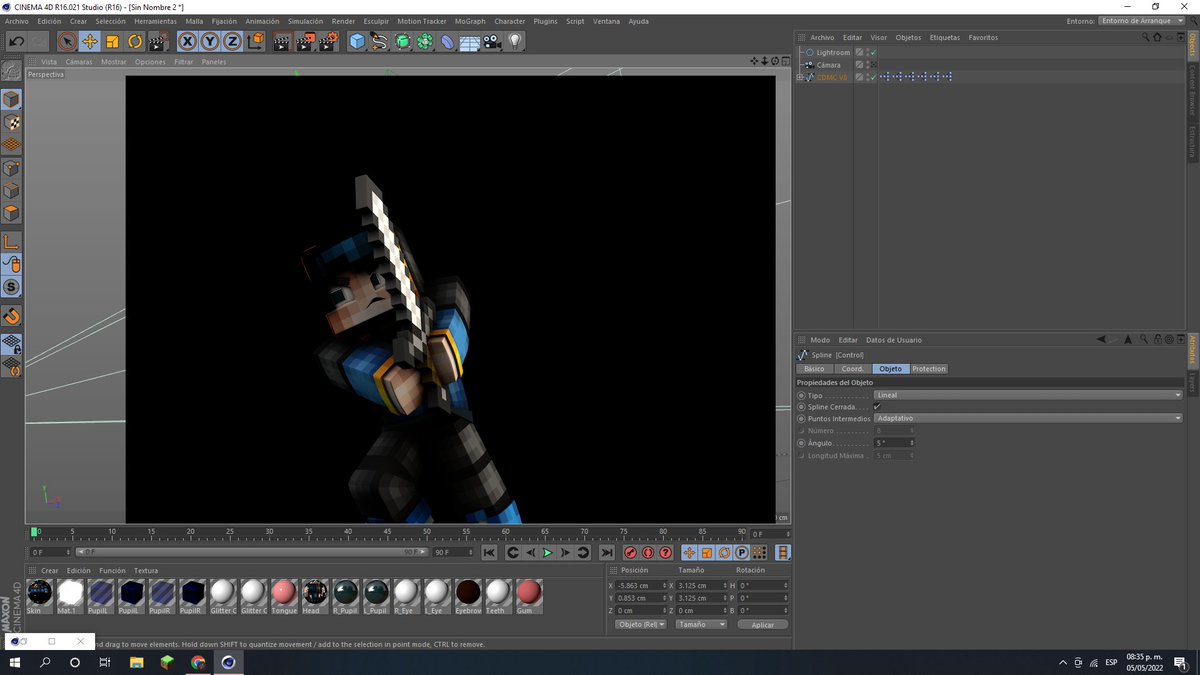Viewport: 1200px width, 675px height.
Task: Expand the CDMC V8 object tree
Action: pyautogui.click(x=799, y=77)
